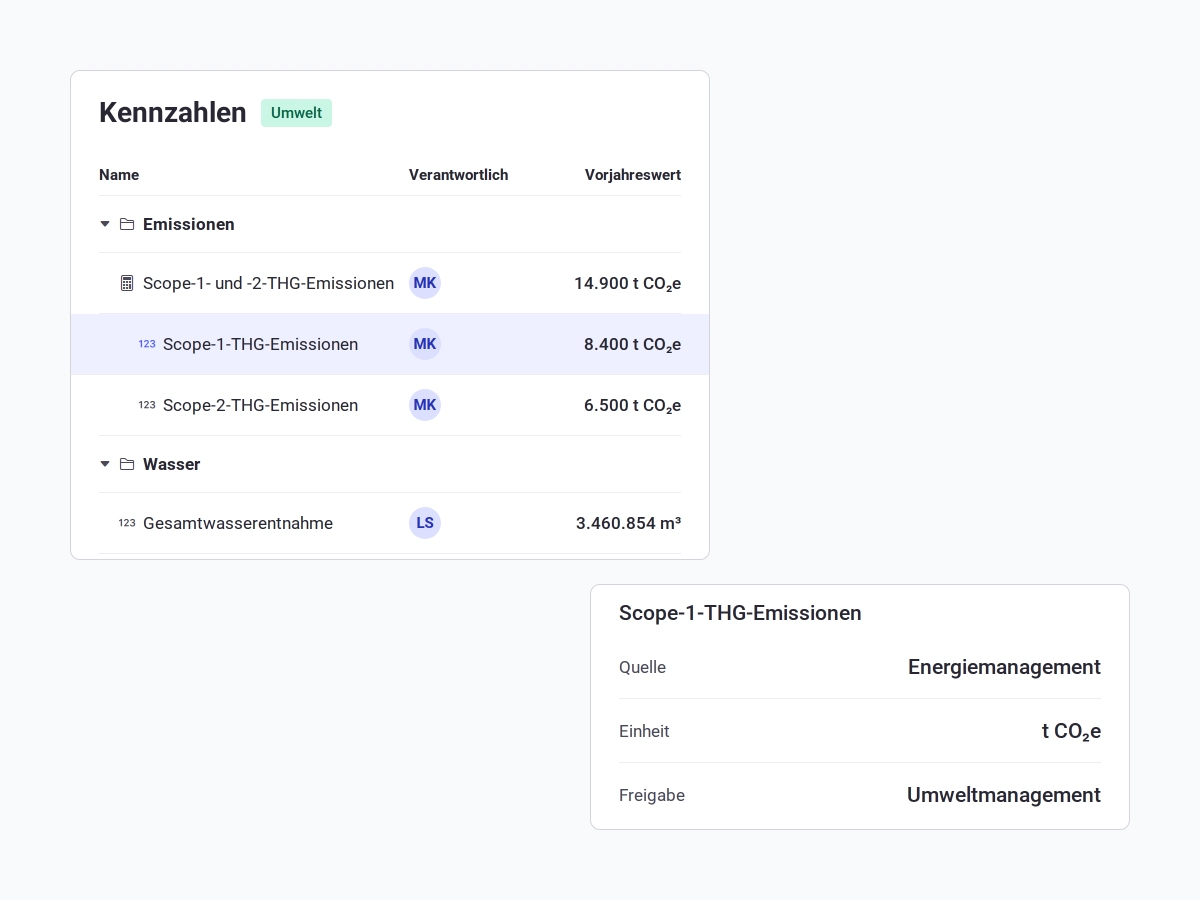Screen dimensions: 1200x900
Task: Sort by the Name column header
Action: coord(119,175)
